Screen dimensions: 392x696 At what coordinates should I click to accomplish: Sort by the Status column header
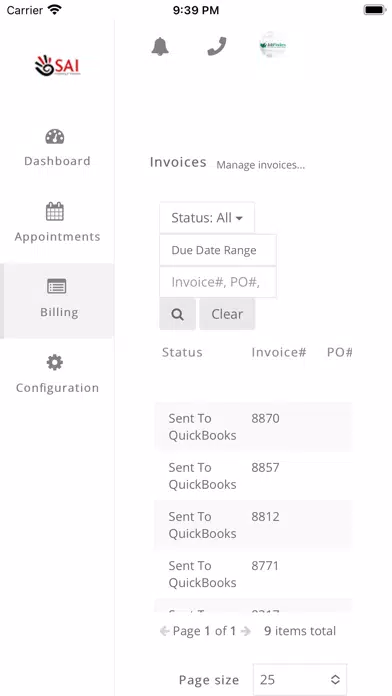point(182,352)
